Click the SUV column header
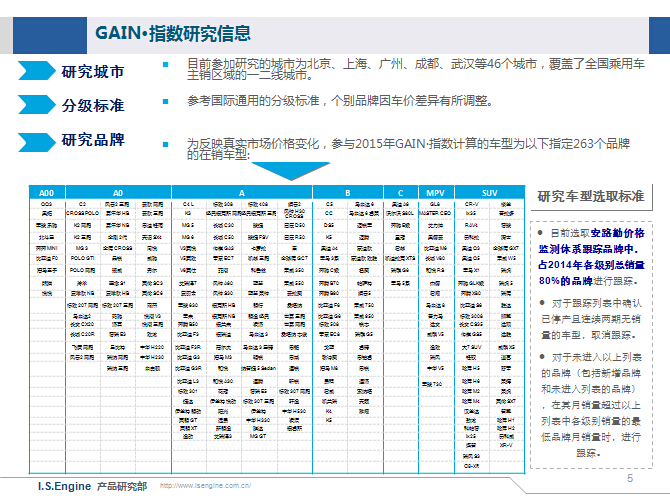 pos(489,193)
